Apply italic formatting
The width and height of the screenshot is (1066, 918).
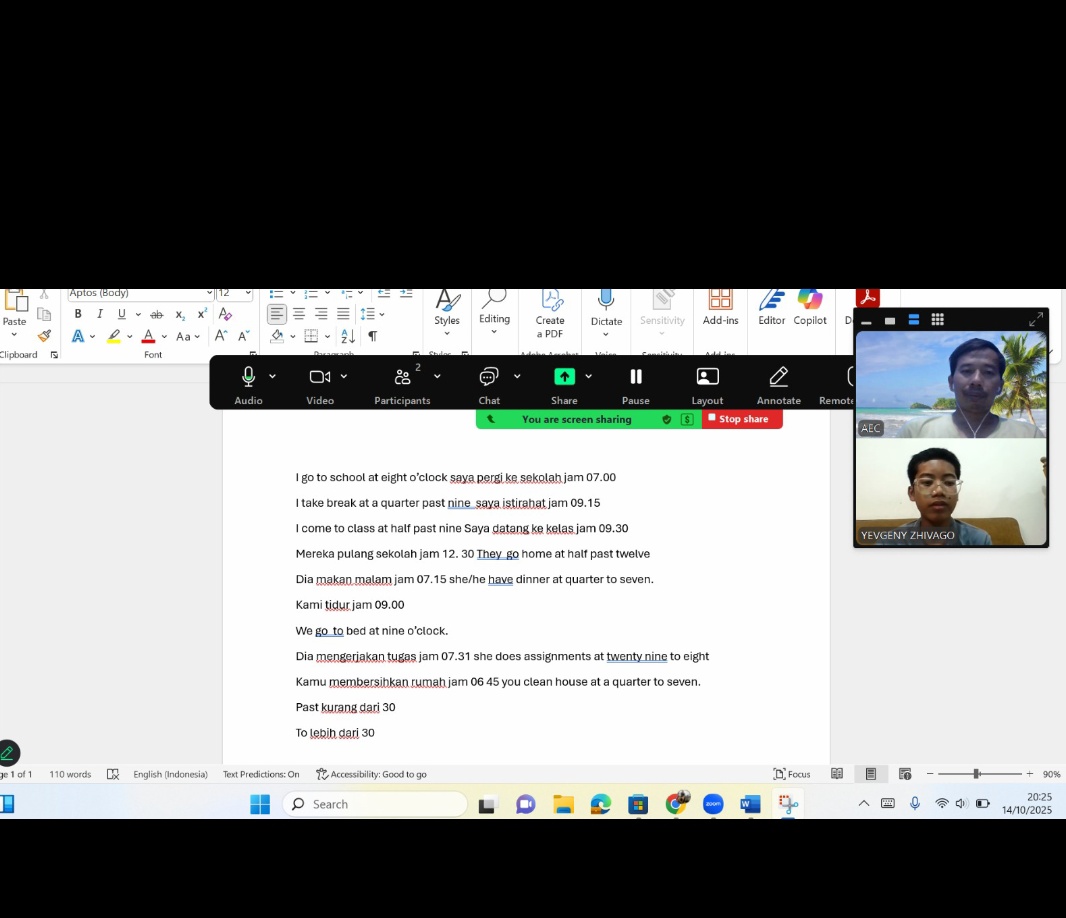100,314
